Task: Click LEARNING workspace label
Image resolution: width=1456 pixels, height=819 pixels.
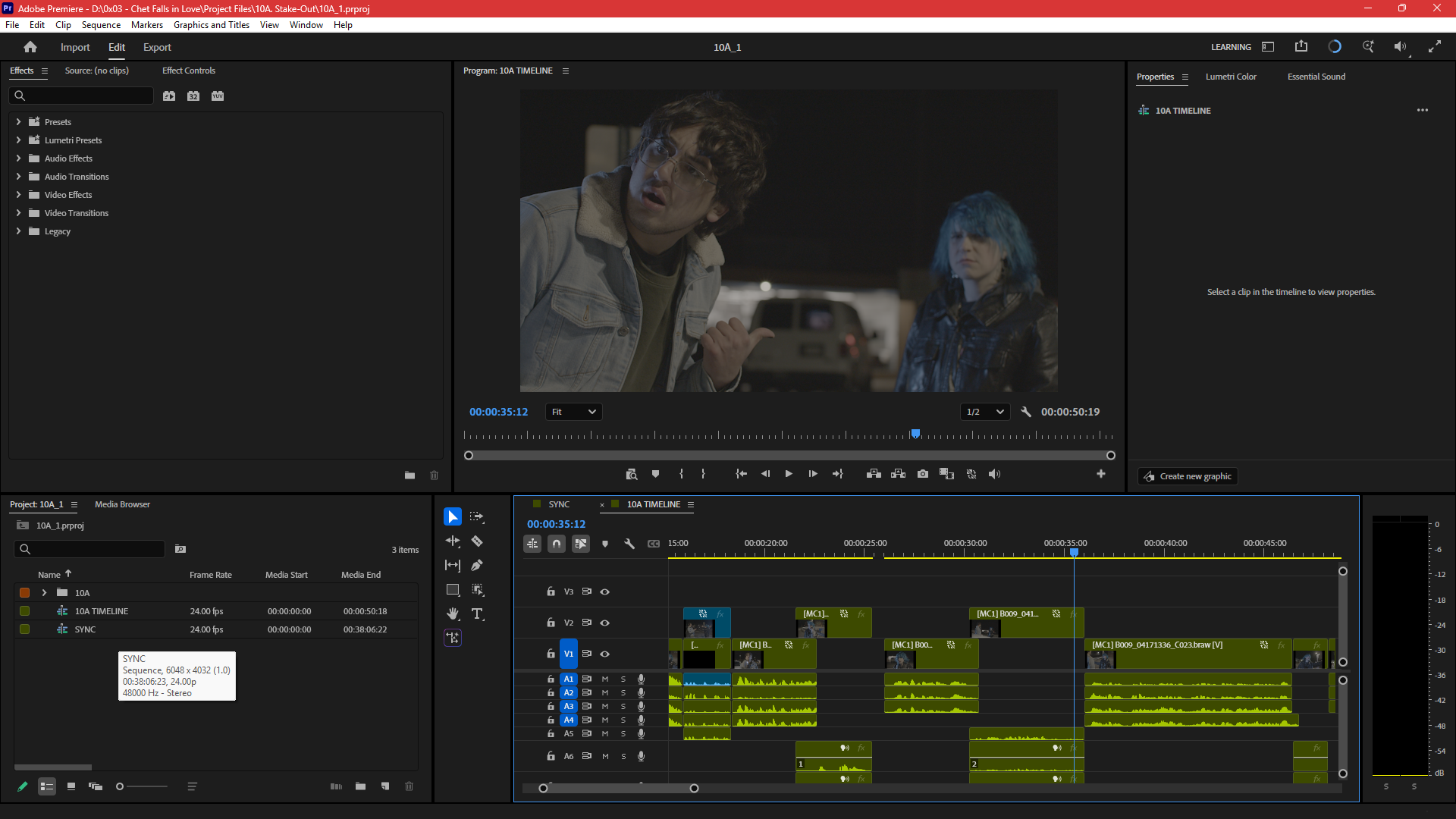Action: (1231, 47)
